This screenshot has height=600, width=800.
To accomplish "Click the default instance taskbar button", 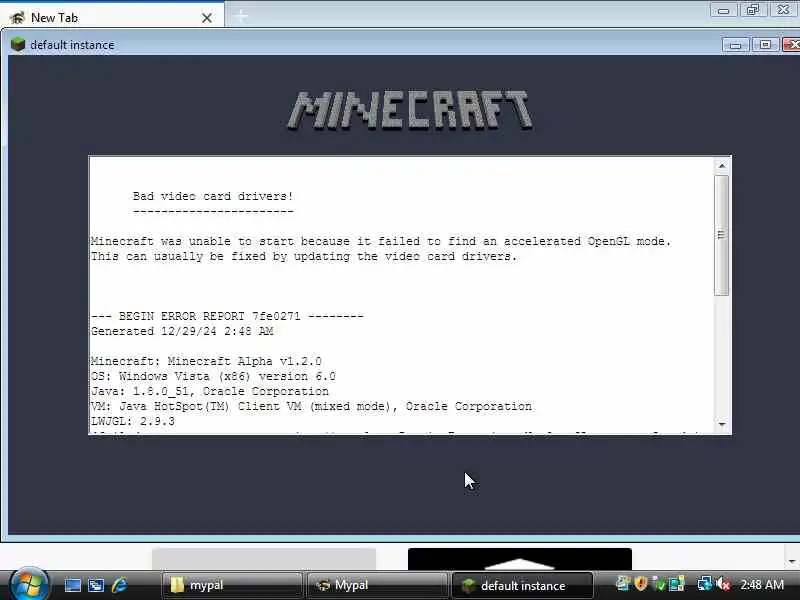I will click(x=522, y=585).
